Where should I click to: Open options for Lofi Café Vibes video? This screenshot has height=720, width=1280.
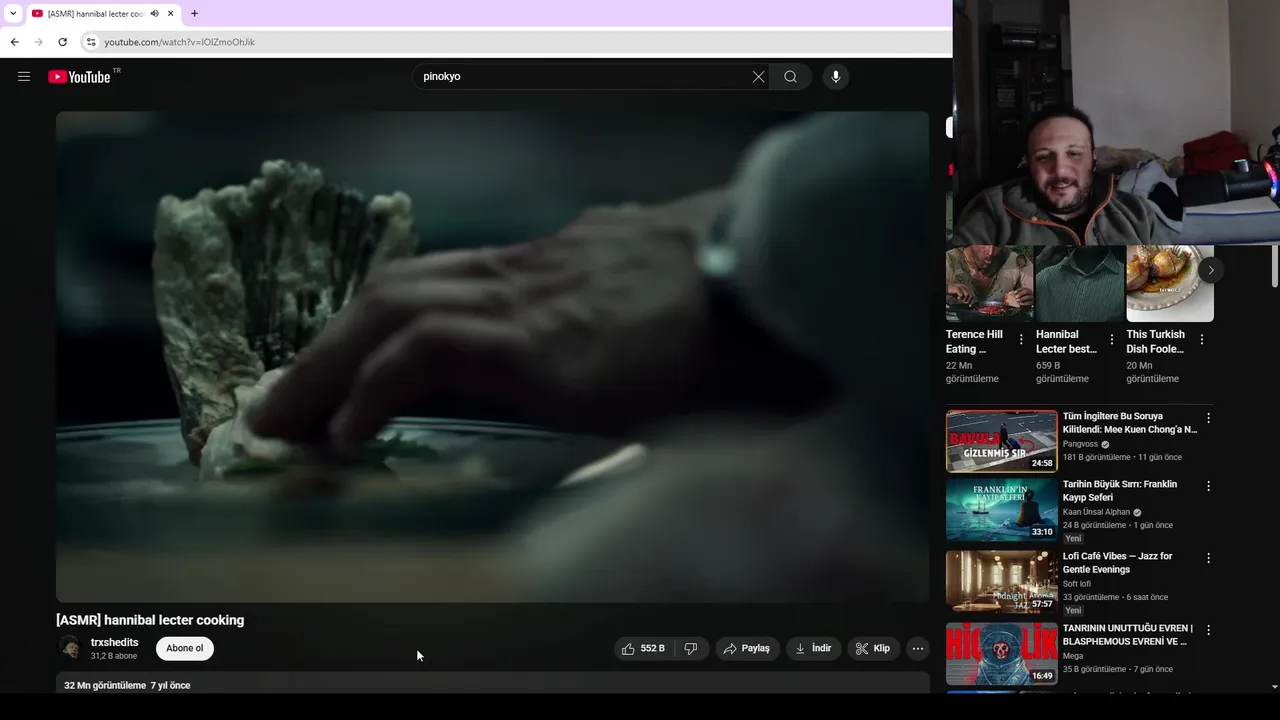(1208, 558)
